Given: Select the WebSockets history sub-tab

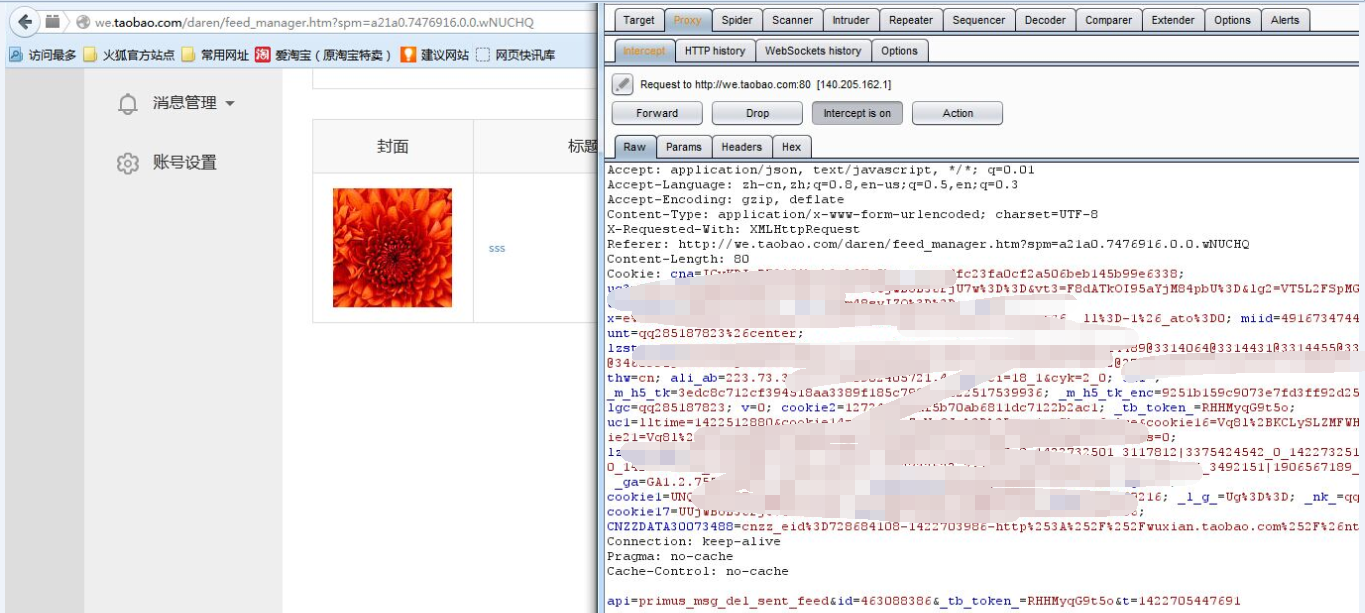Looking at the screenshot, I should [812, 51].
